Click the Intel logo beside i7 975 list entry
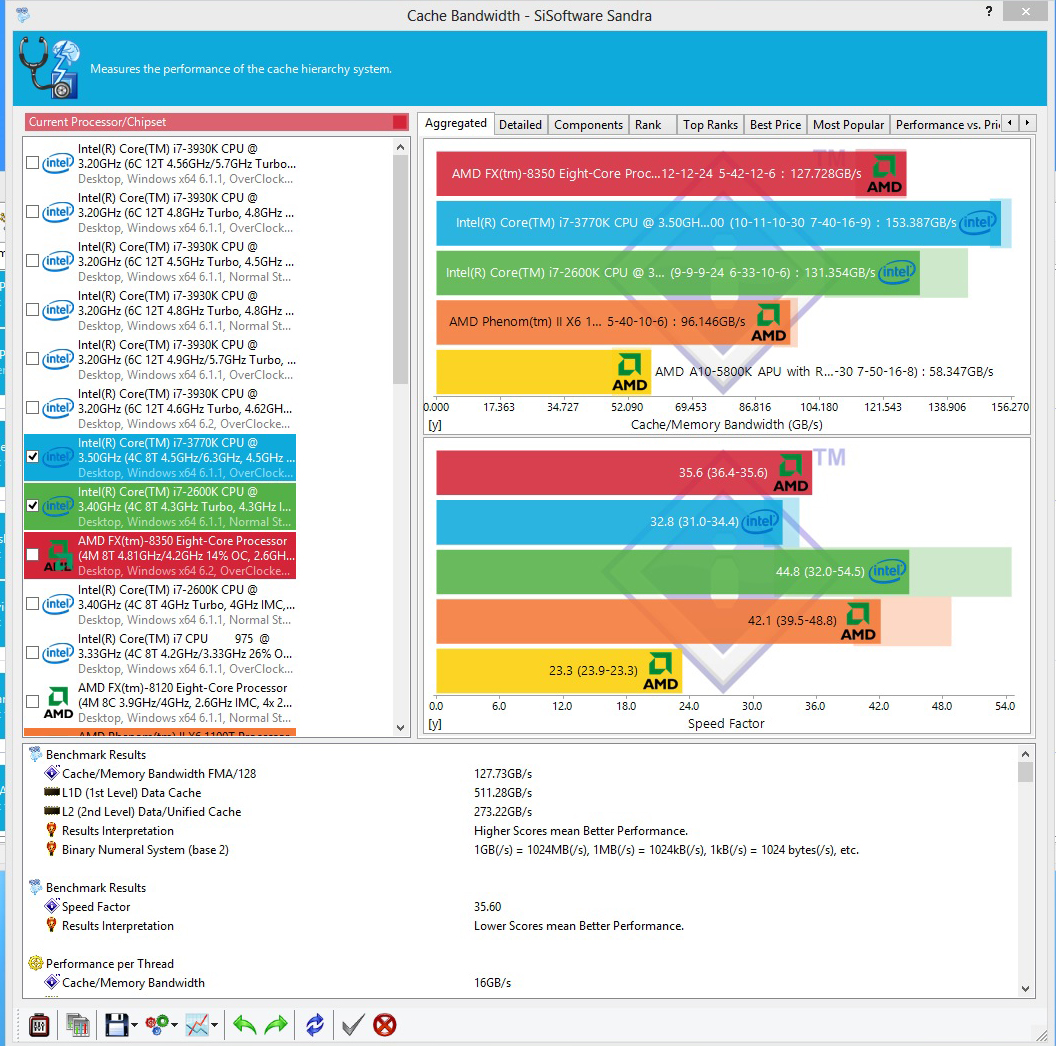The image size is (1056, 1046). (58, 653)
